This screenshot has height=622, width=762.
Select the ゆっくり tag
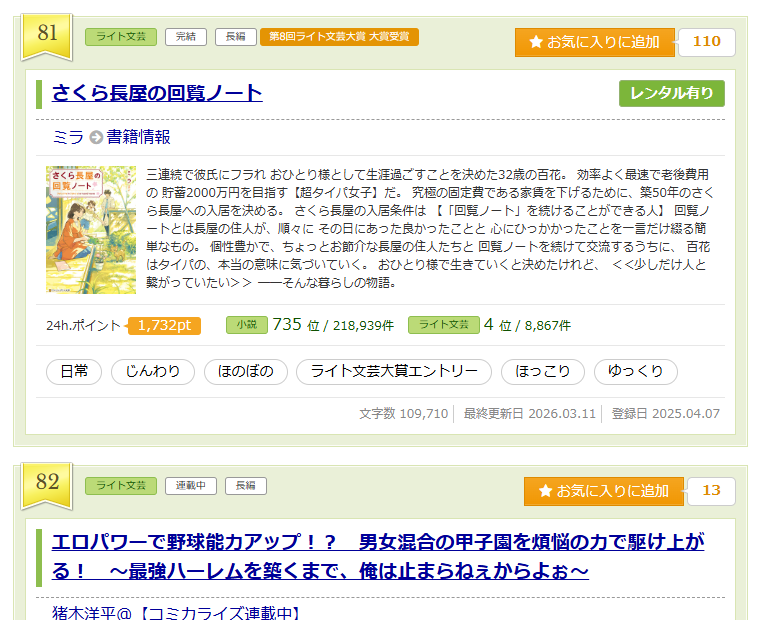tap(636, 372)
